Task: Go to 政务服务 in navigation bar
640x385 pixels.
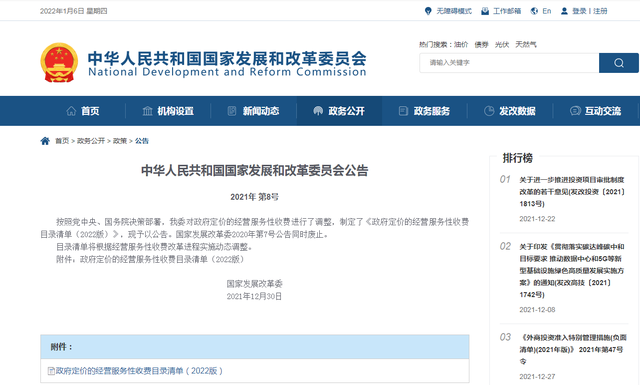Action: [x=424, y=111]
